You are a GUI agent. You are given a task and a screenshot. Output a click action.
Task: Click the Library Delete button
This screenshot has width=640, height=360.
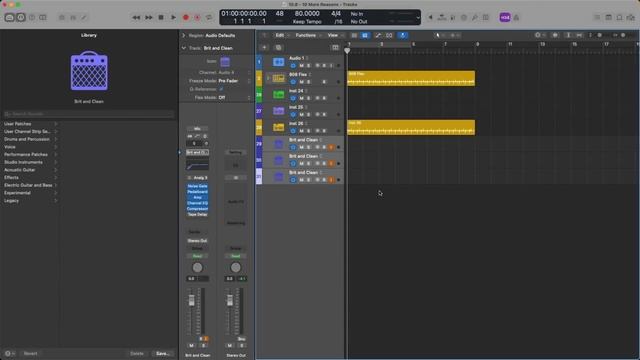click(x=137, y=353)
